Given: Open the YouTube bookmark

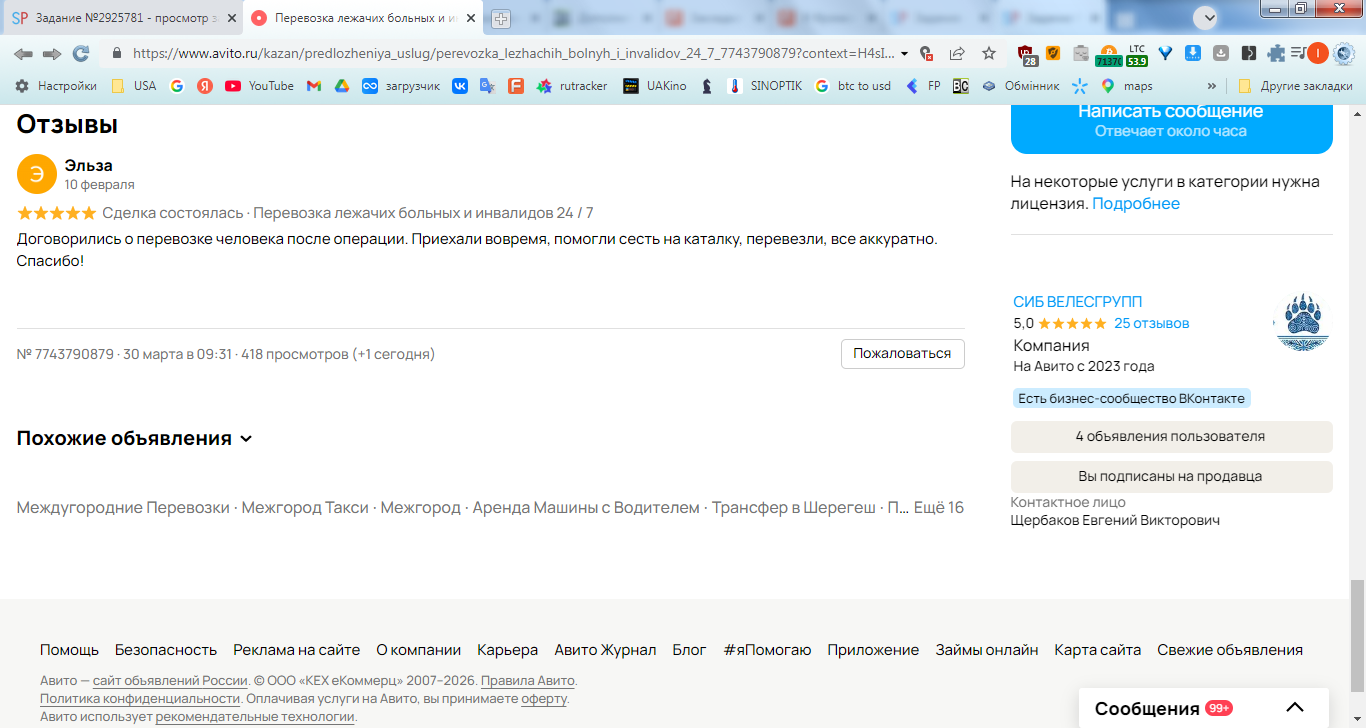Looking at the screenshot, I should (x=259, y=86).
